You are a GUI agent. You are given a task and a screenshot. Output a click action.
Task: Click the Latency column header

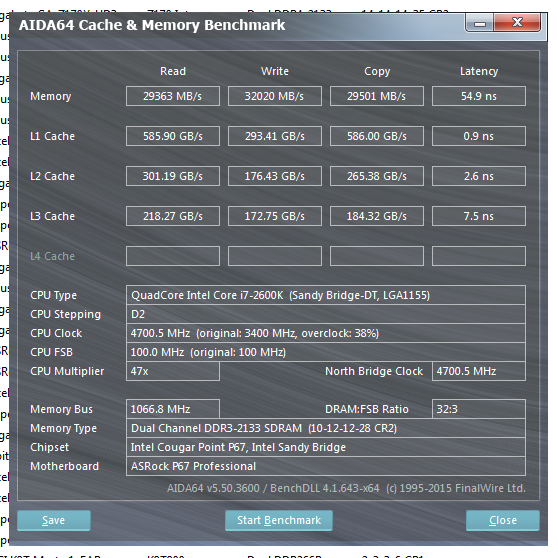[x=479, y=72]
